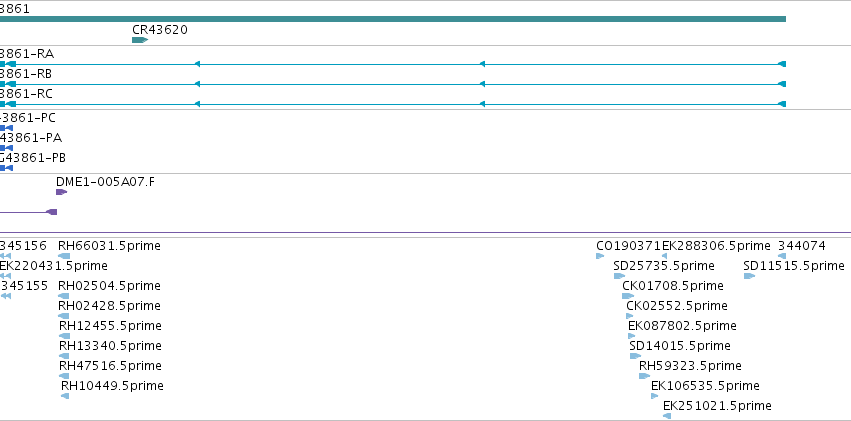Select the SD11515.5prime label text

[794, 266]
